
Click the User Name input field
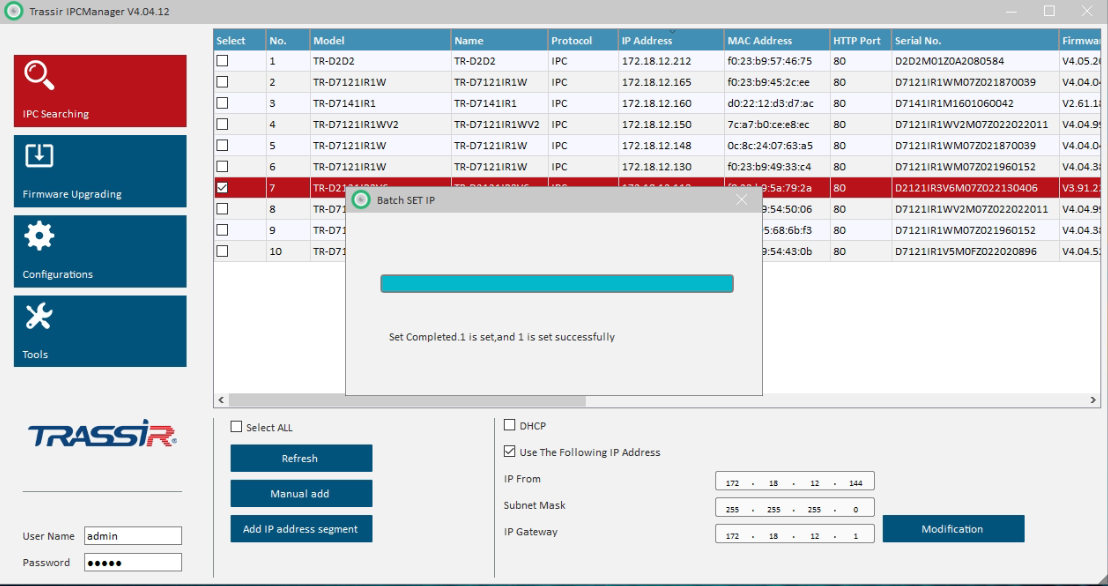[133, 536]
